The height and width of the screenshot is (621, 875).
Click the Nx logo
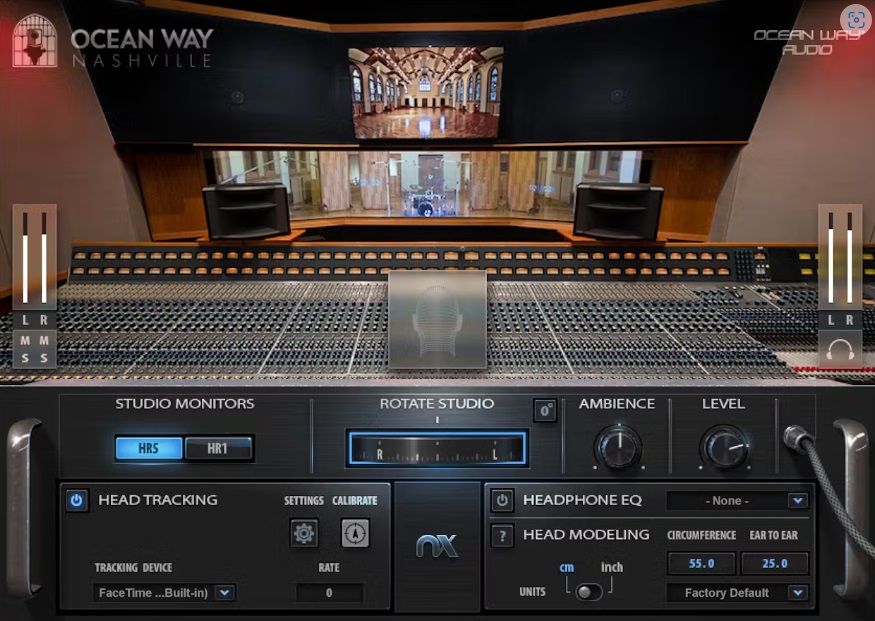pyautogui.click(x=437, y=546)
